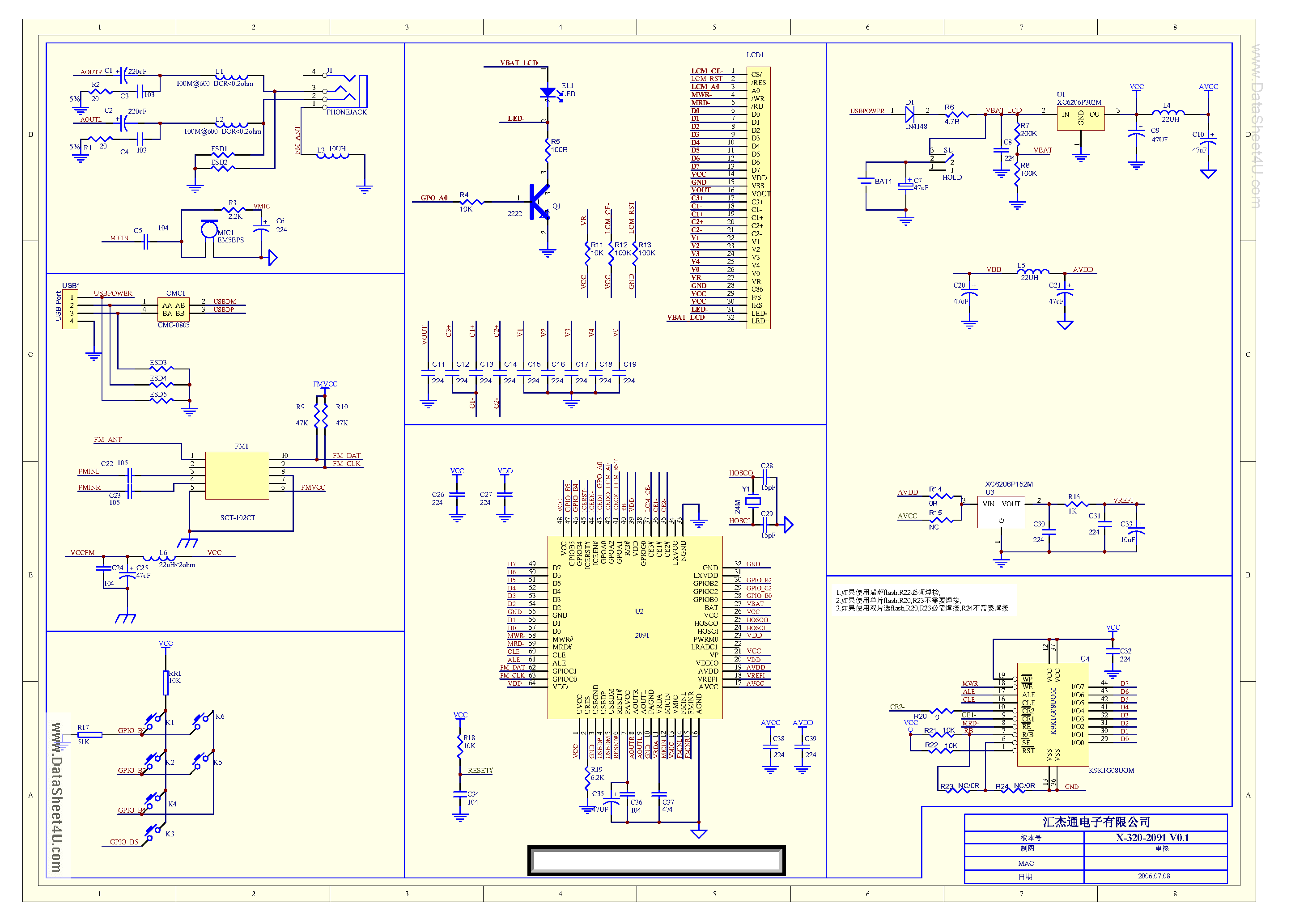1308x924 pixels.
Task: Click the L4 22UH inductor
Action: pos(1168,113)
